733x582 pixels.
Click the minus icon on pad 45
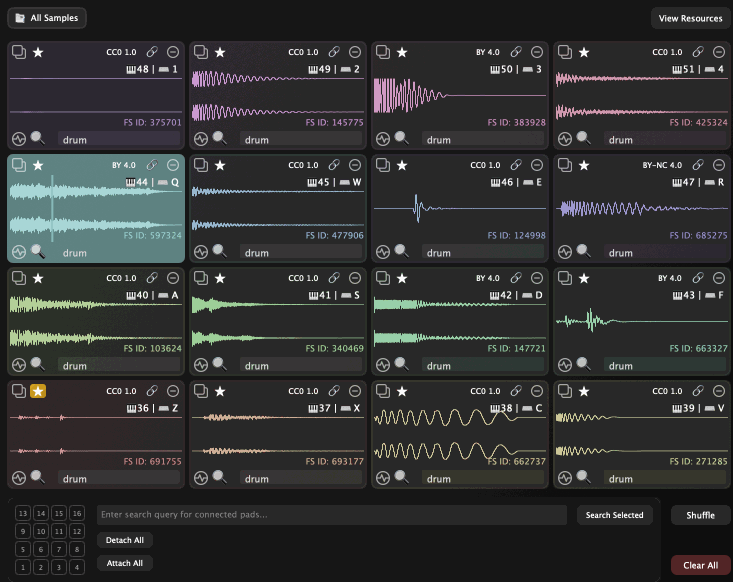click(x=355, y=165)
